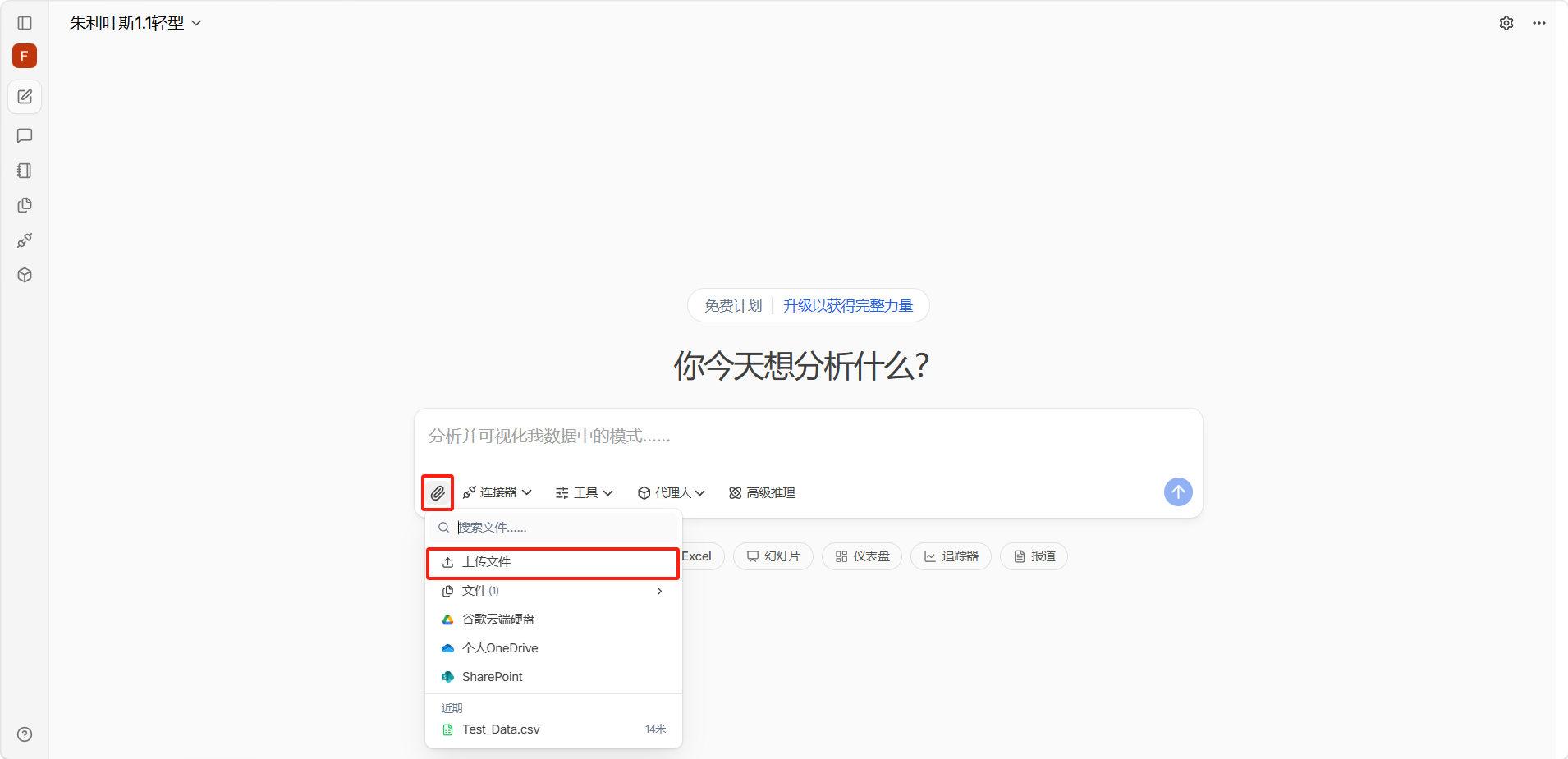Open the agents cube icon in the sidebar
The image size is (1568, 759).
(x=25, y=275)
